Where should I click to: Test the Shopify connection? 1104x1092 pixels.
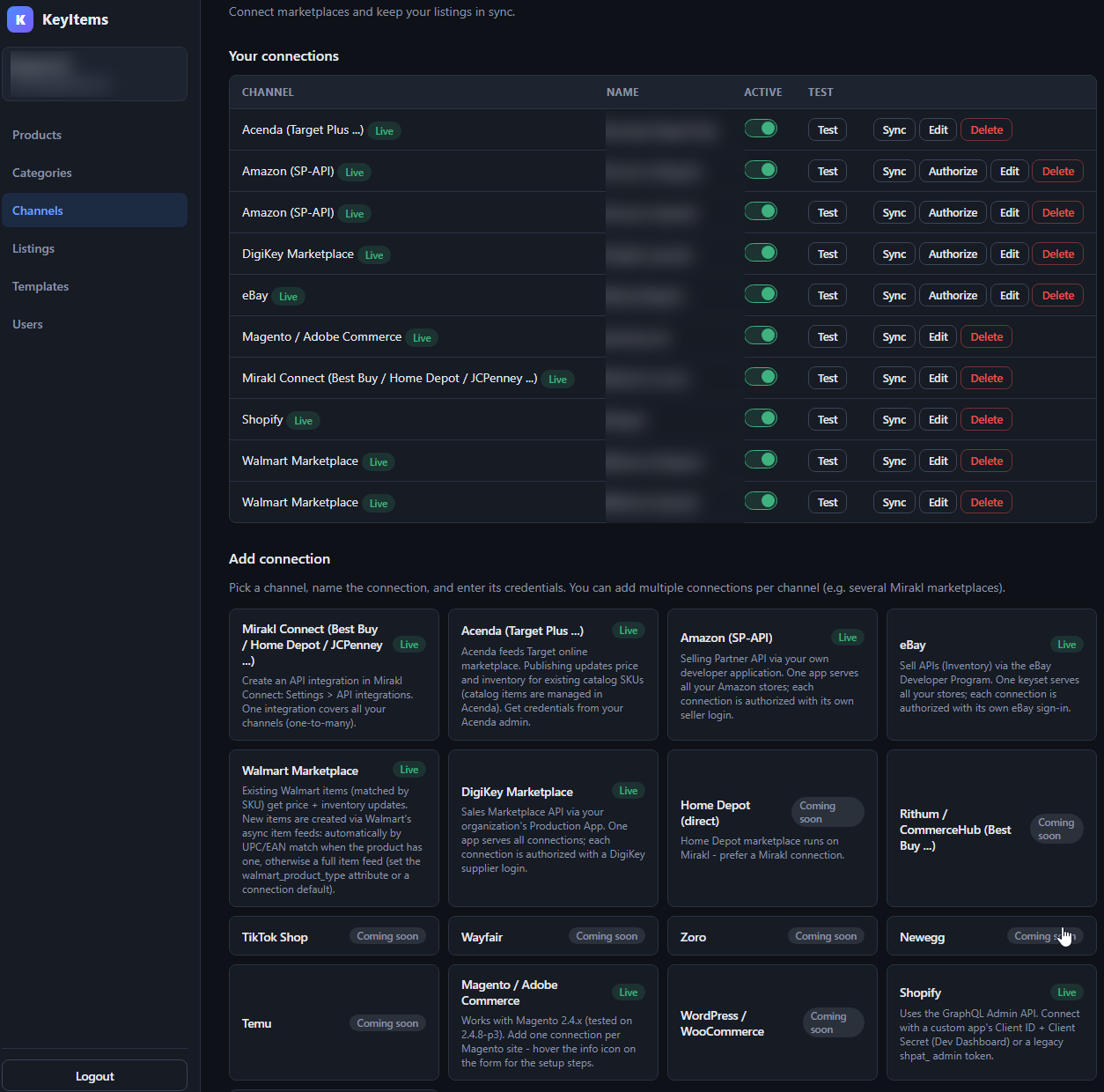pyautogui.click(x=828, y=419)
